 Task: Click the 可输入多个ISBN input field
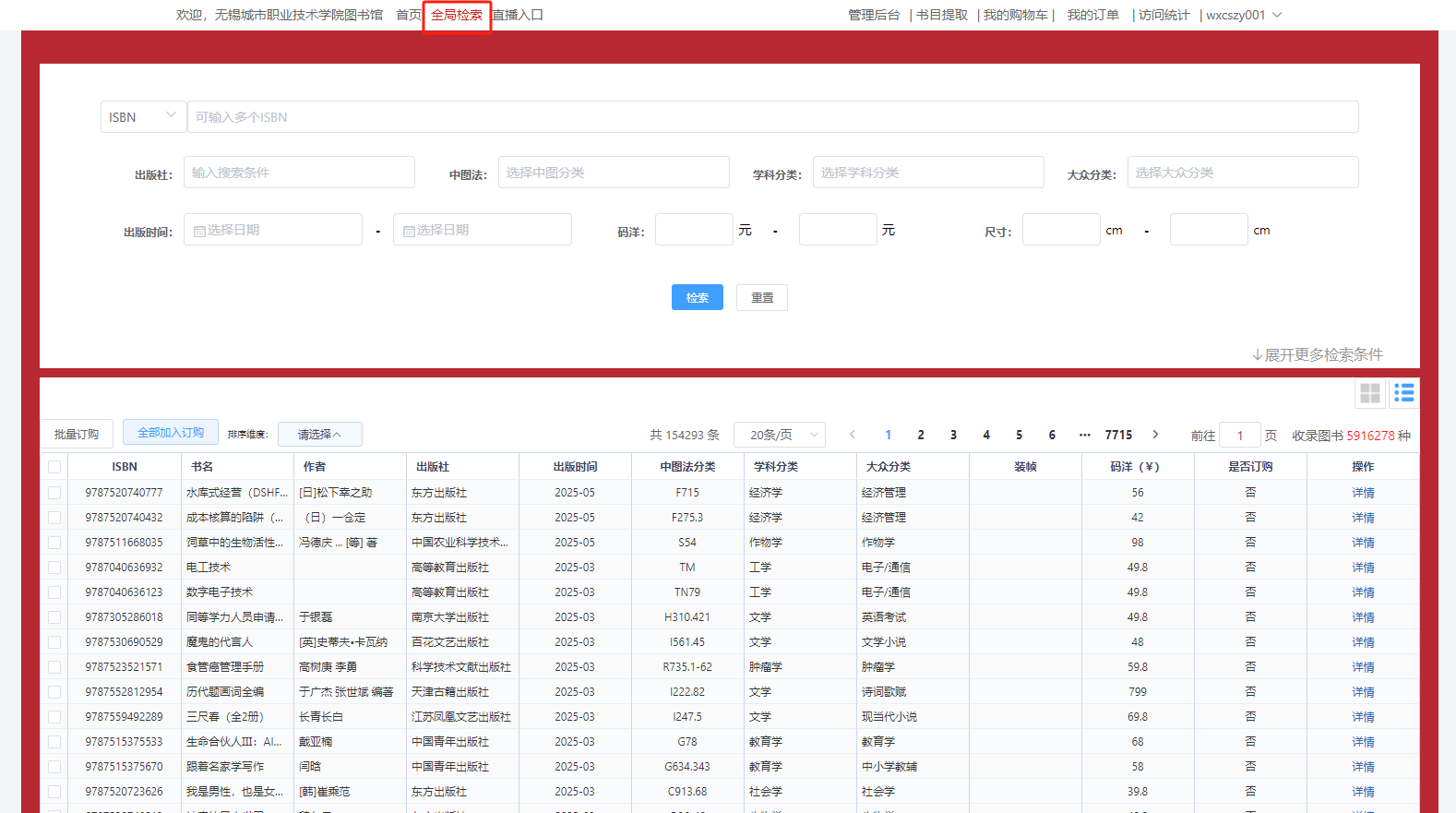(772, 117)
